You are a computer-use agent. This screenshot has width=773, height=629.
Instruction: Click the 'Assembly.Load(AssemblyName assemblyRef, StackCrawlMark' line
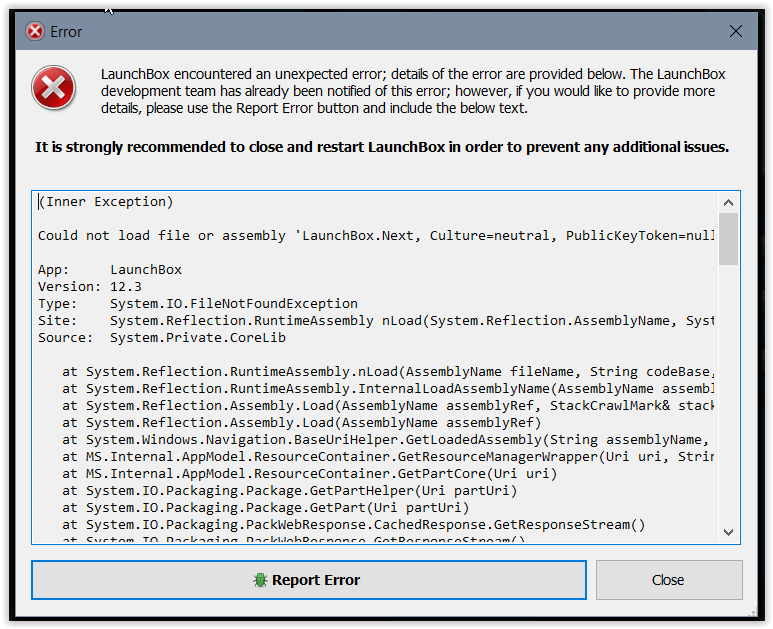(388, 406)
